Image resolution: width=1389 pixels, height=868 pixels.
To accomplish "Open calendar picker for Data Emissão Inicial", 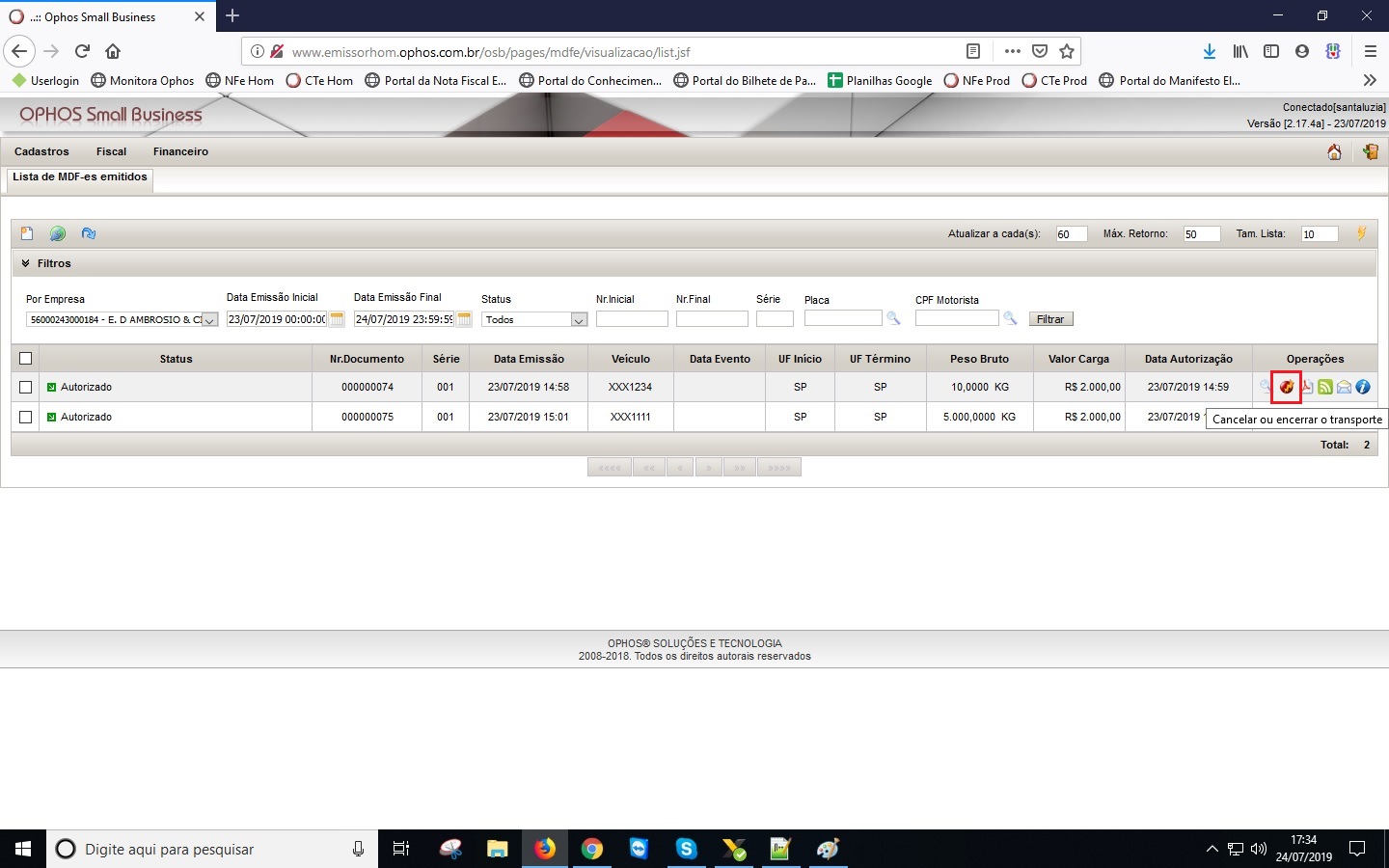I will 337,319.
